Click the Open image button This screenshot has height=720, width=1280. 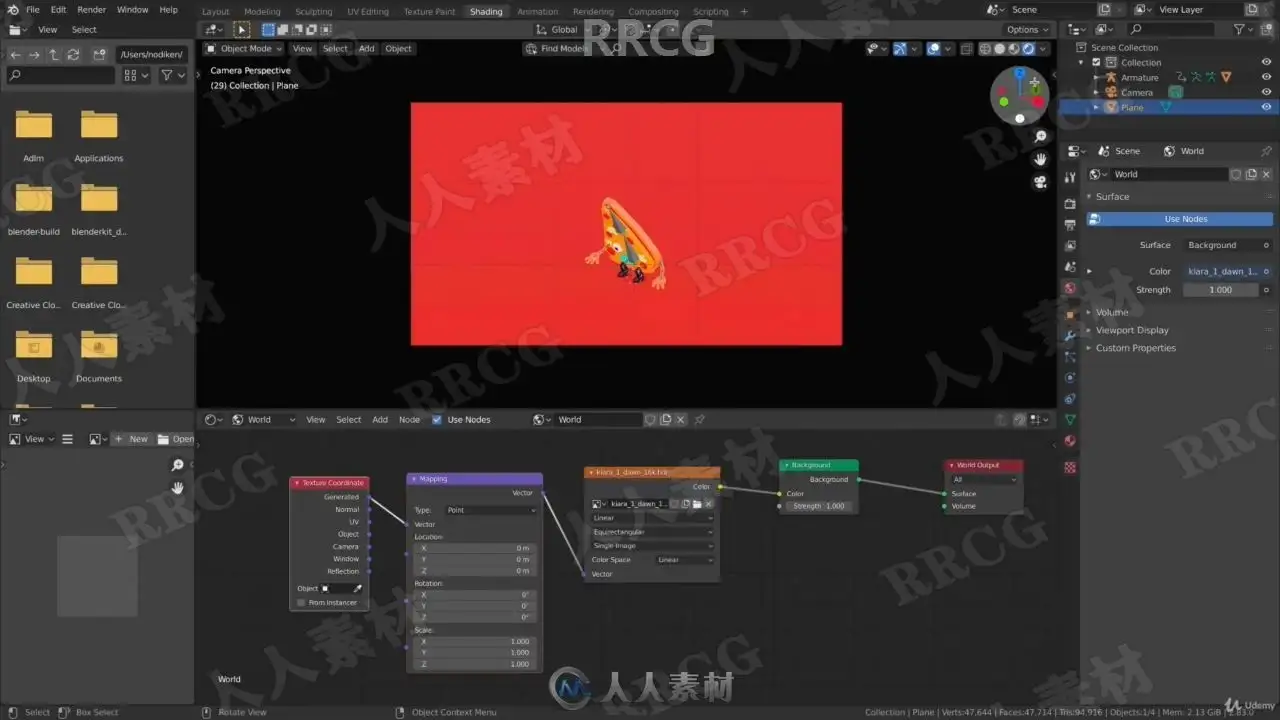coord(175,439)
